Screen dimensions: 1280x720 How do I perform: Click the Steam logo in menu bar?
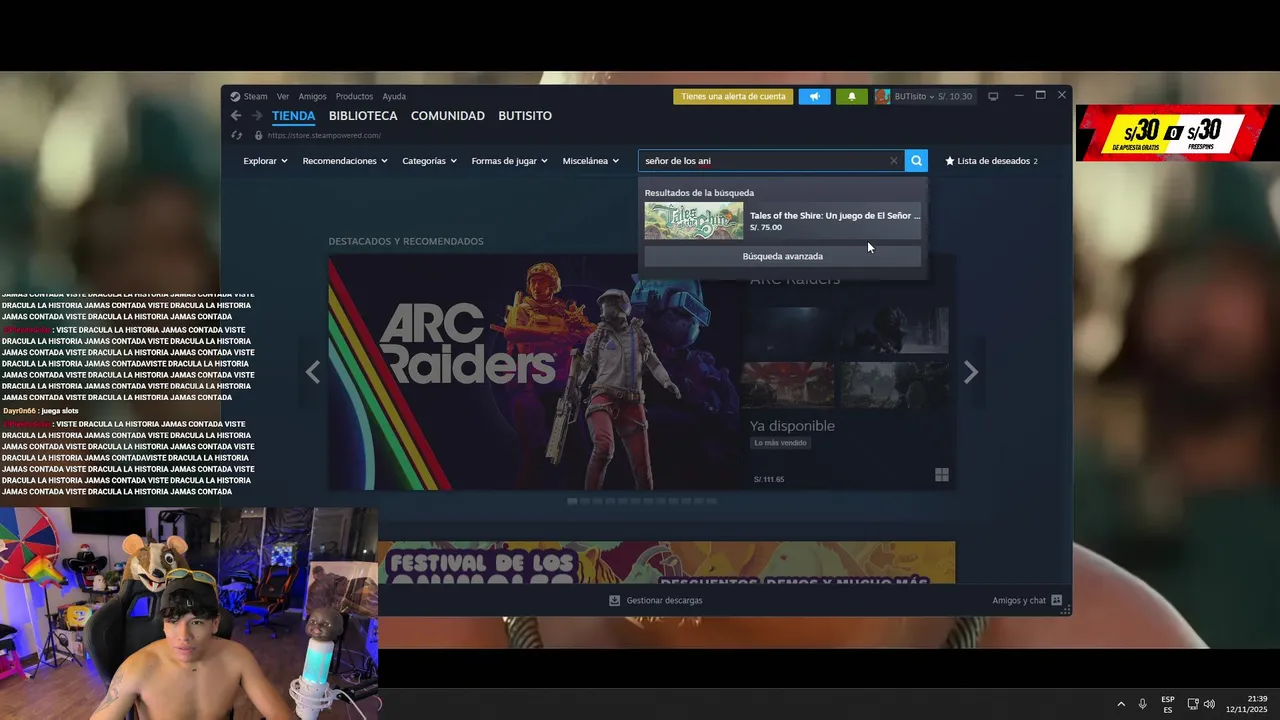(235, 97)
